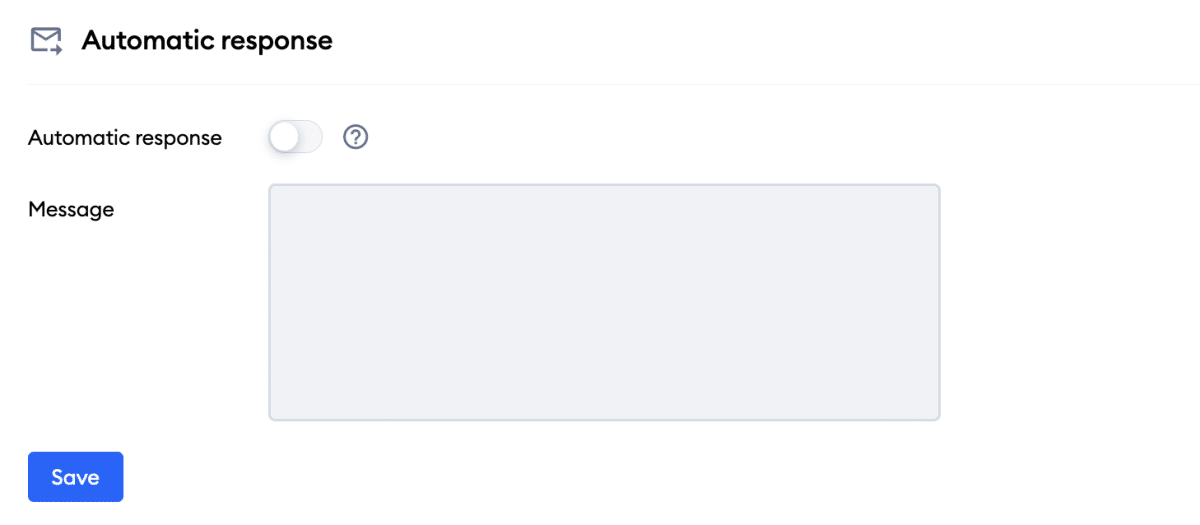
Task: Click the Save button below Message
Action: (x=75, y=477)
